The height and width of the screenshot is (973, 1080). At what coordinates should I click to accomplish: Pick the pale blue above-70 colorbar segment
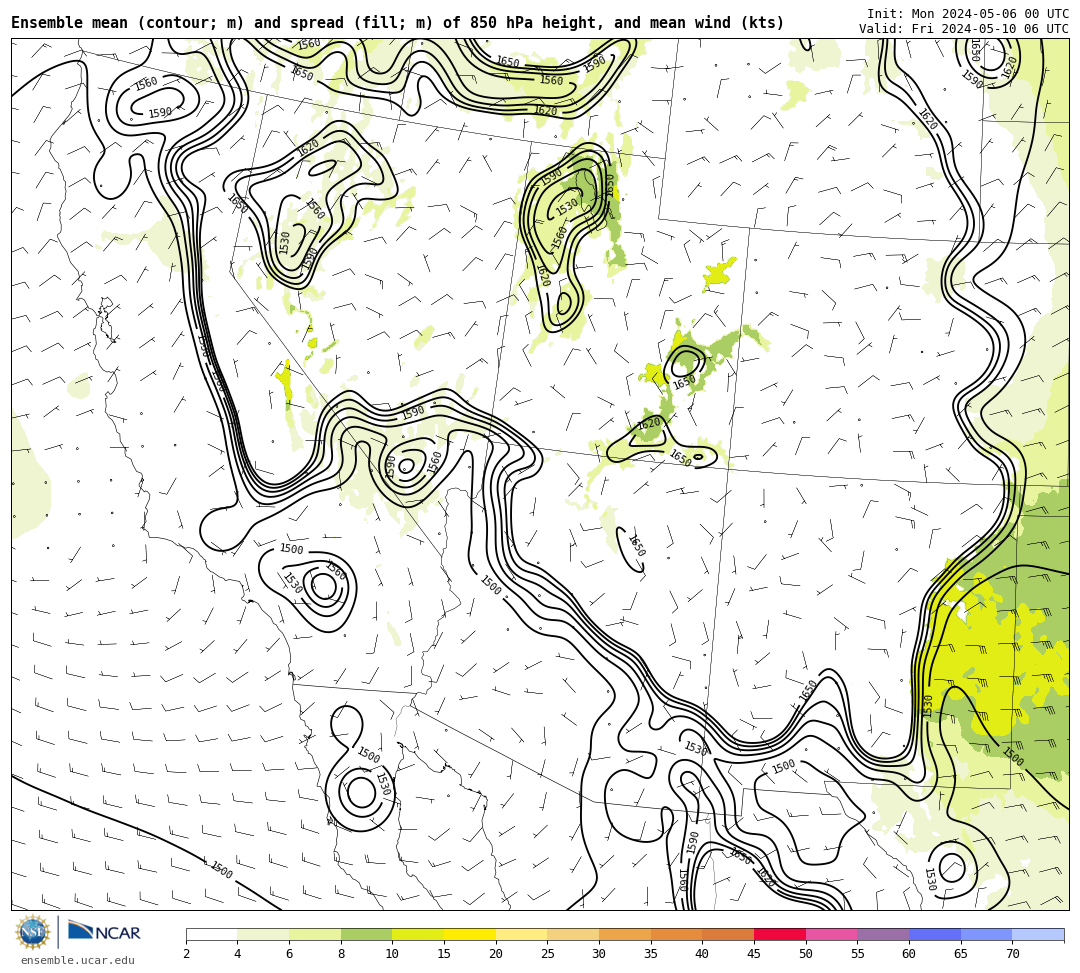point(1038,934)
